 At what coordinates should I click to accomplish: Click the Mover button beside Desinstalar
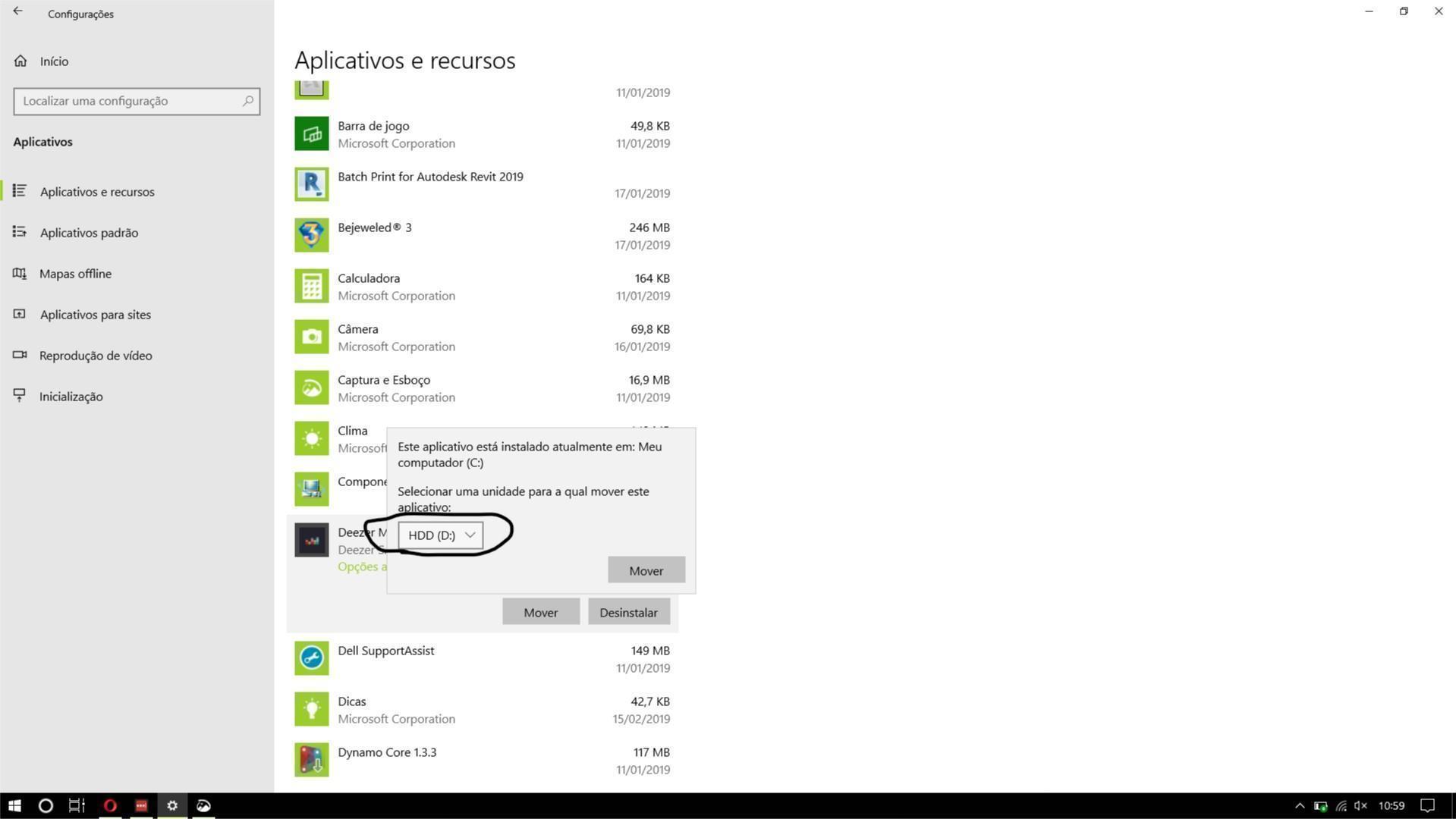click(x=541, y=612)
